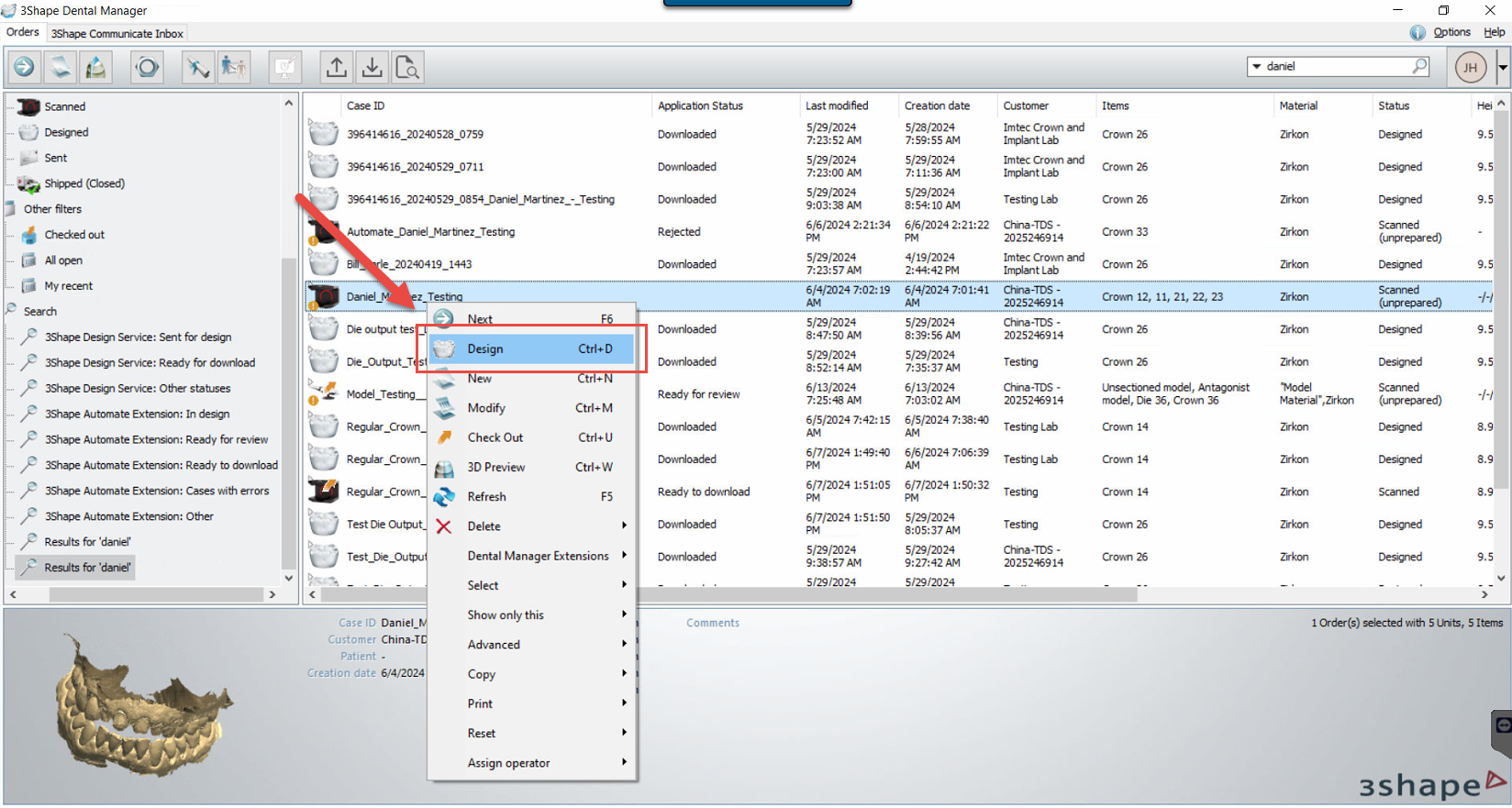Image resolution: width=1512 pixels, height=808 pixels.
Task: Click the upload arrow toolbar icon
Action: coord(337,67)
